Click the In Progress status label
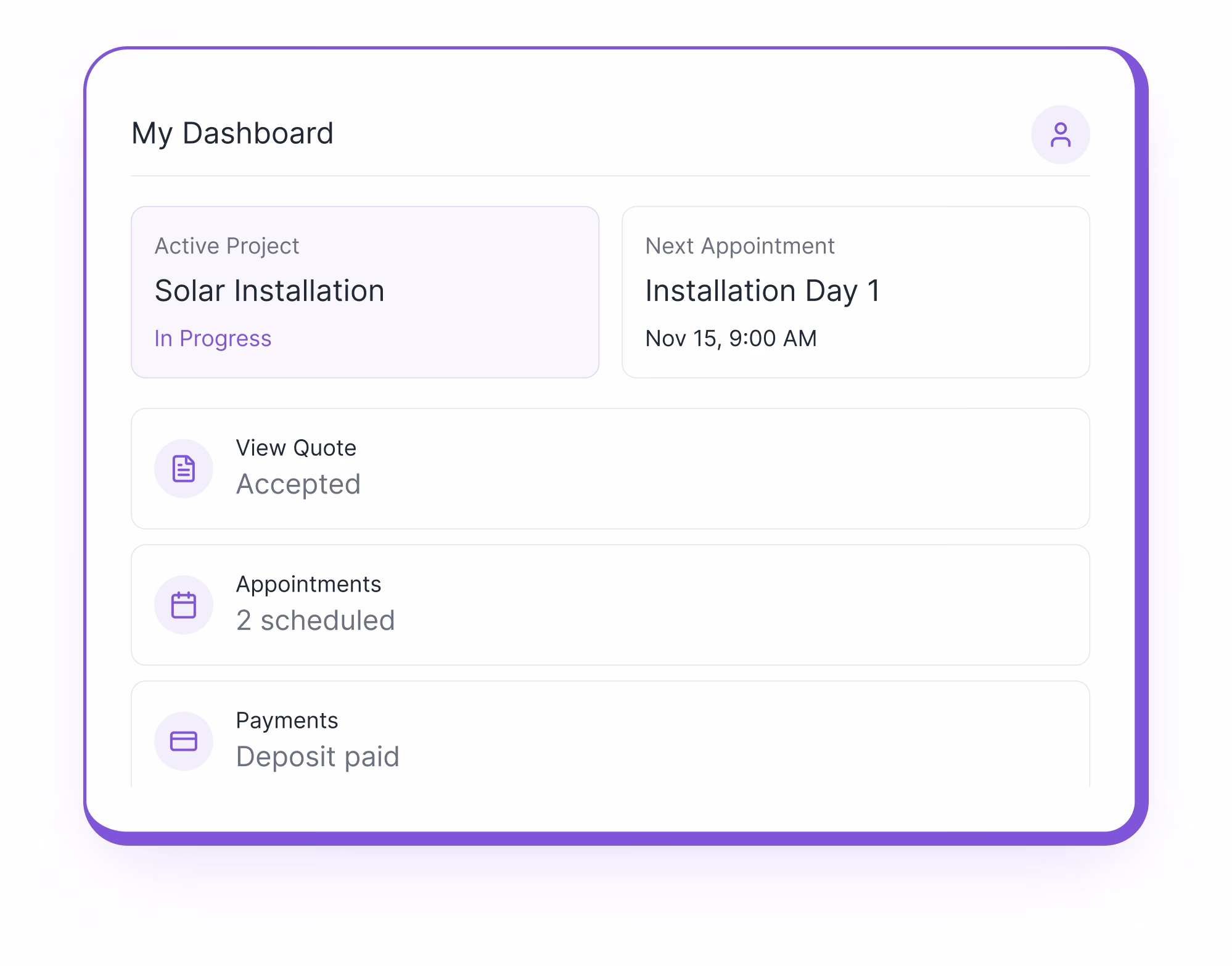 point(213,338)
